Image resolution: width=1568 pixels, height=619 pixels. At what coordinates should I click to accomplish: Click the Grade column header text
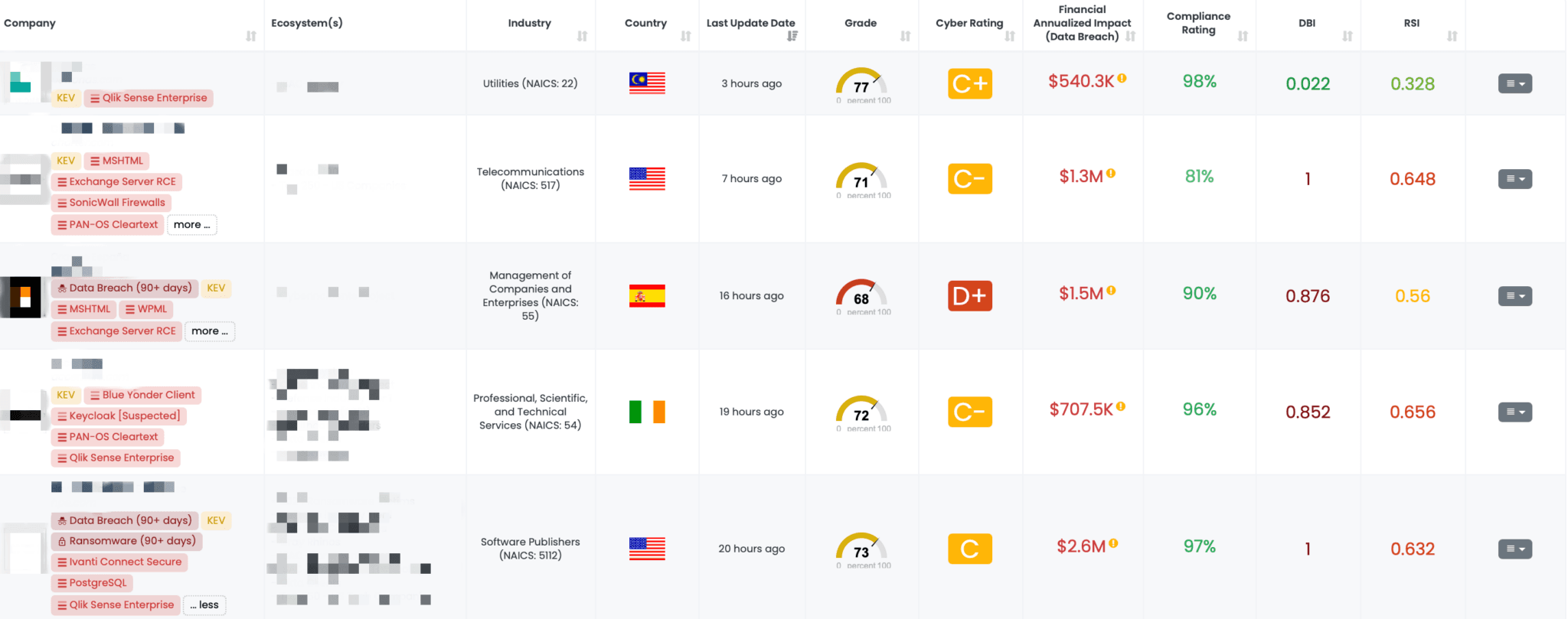(x=861, y=23)
